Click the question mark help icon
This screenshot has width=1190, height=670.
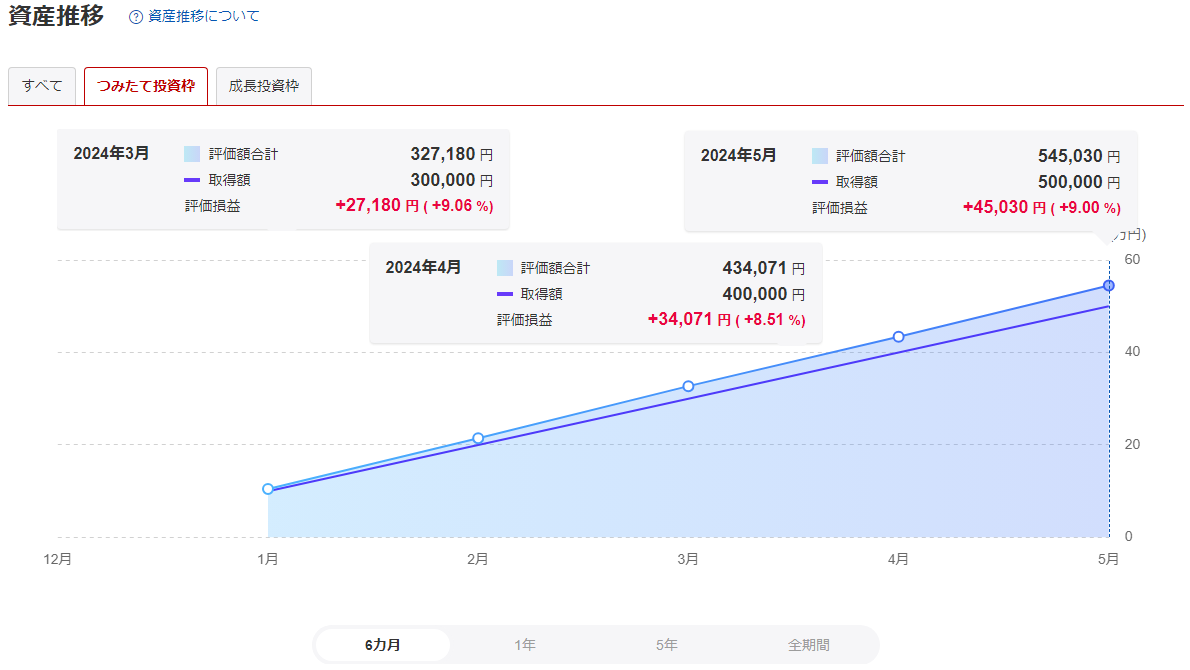tap(136, 17)
